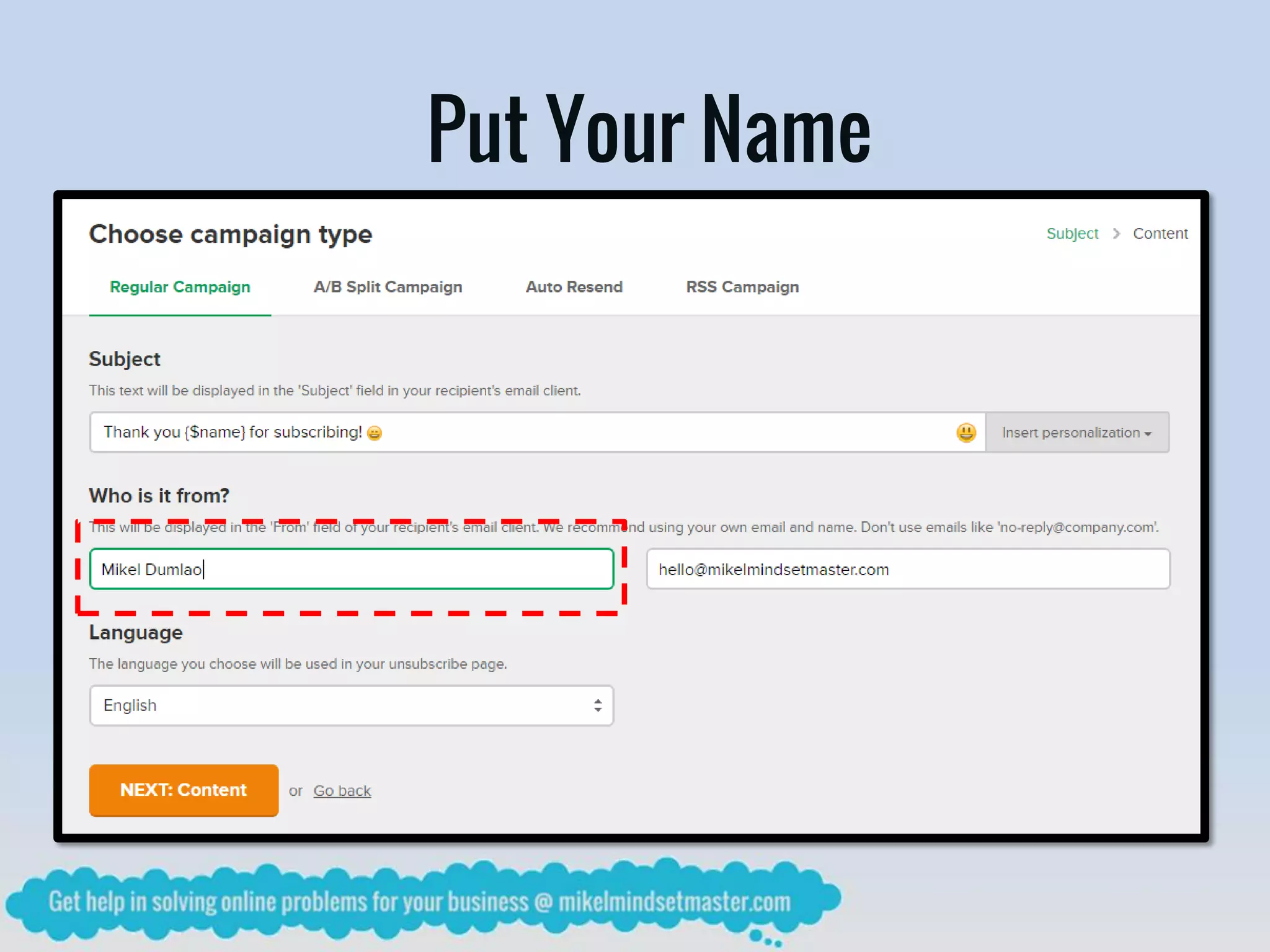
Task: Open the emoji picker smiley icon
Action: (966, 432)
